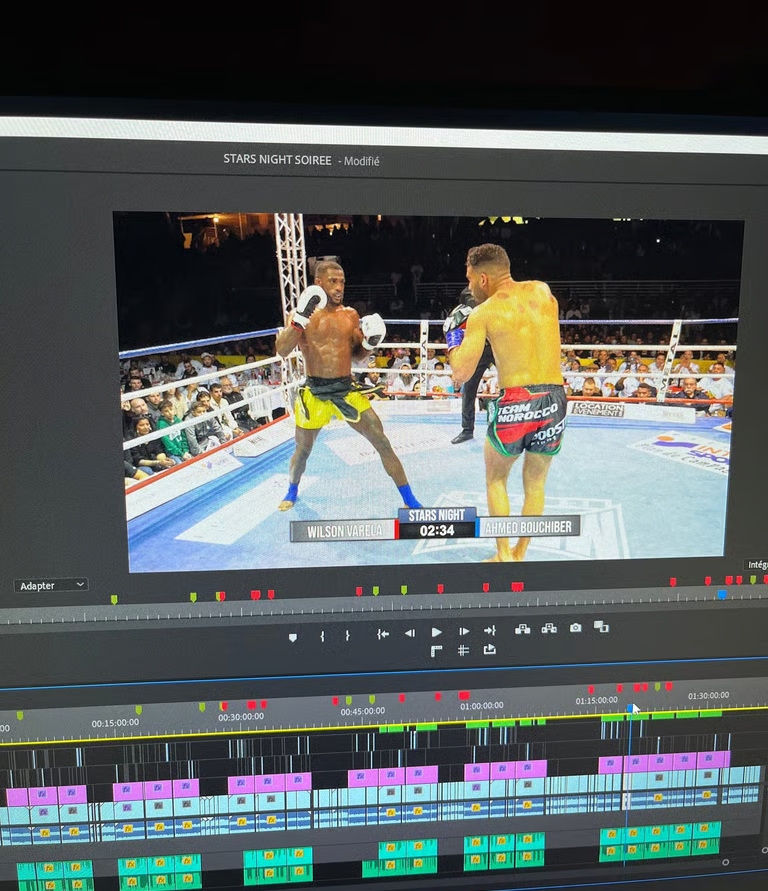Viewport: 768px width, 891px height.
Task: Click the Mark Out bracket icon
Action: coord(347,635)
